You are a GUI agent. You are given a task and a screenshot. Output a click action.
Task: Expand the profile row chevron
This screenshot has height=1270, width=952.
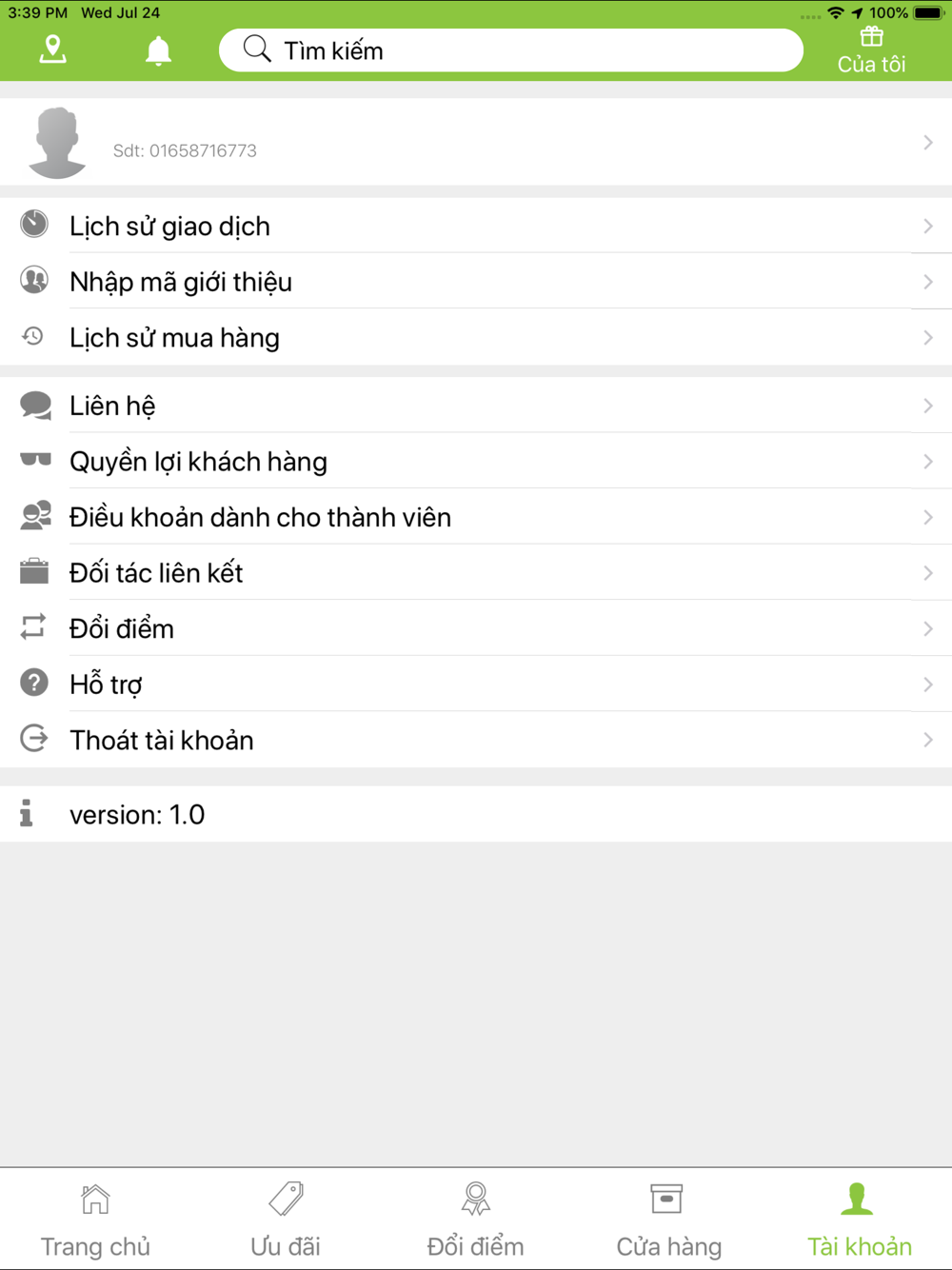tap(928, 143)
